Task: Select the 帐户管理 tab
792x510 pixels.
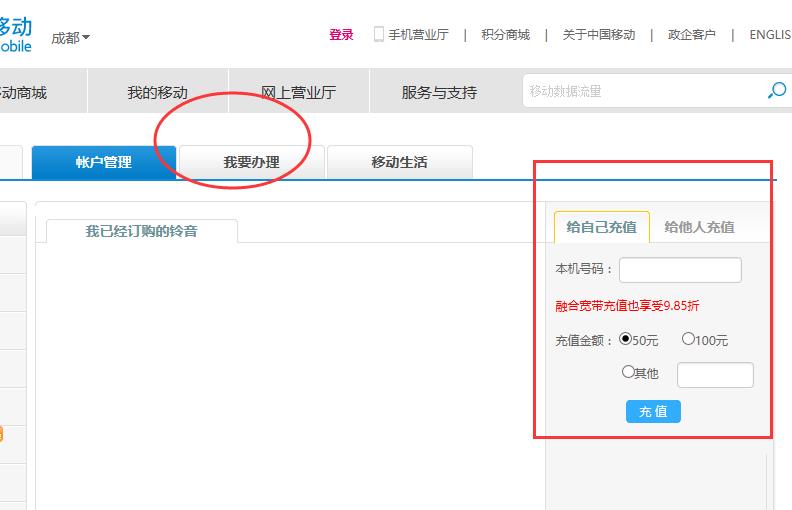Action: [x=104, y=162]
